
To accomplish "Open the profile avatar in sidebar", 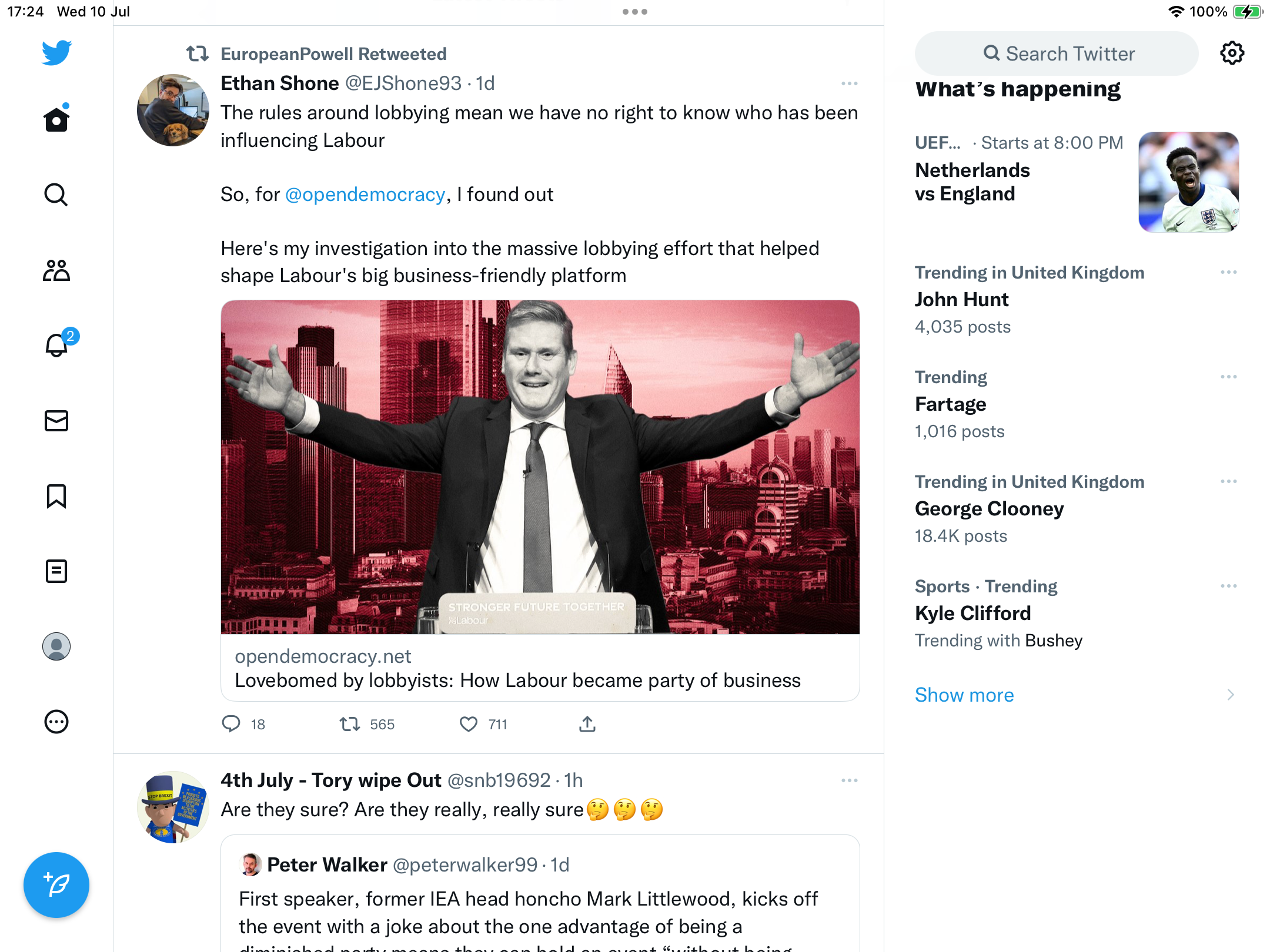I will click(x=56, y=646).
